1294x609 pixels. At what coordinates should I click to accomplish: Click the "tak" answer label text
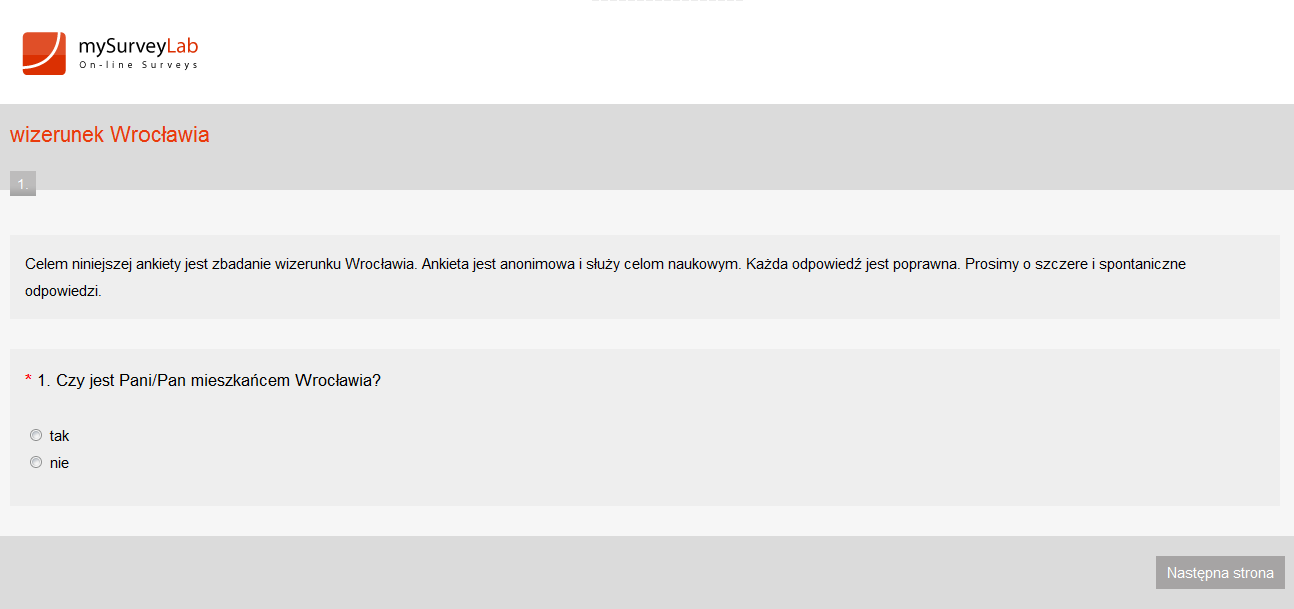click(59, 436)
